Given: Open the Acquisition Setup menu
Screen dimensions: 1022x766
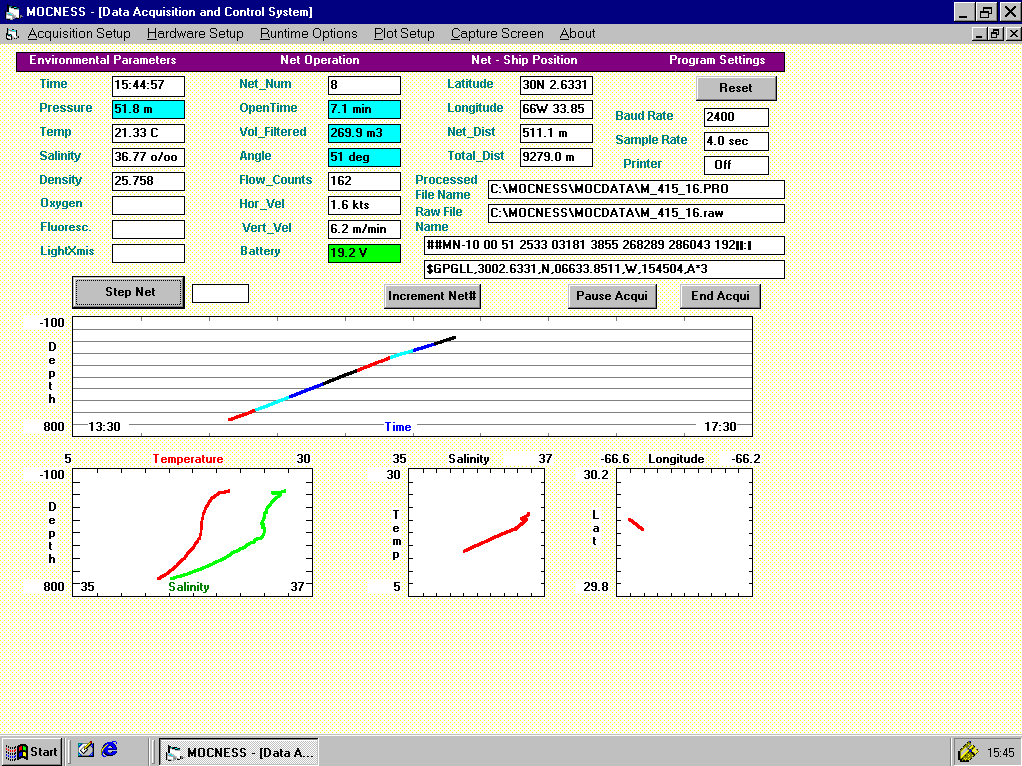Looking at the screenshot, I should [x=78, y=34].
